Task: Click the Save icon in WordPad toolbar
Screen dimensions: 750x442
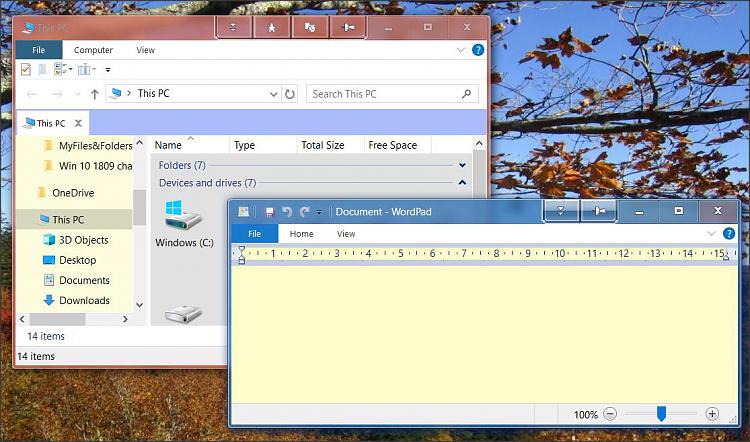Action: pyautogui.click(x=269, y=211)
